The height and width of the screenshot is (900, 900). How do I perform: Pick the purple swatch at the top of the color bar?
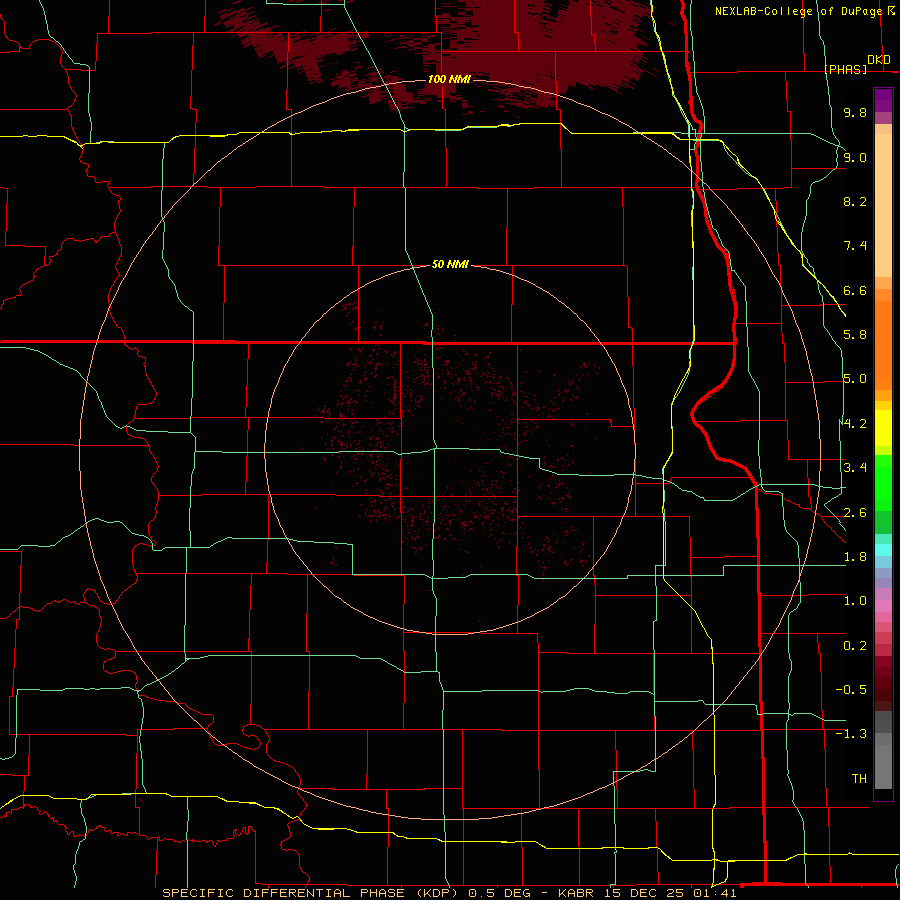[x=883, y=100]
